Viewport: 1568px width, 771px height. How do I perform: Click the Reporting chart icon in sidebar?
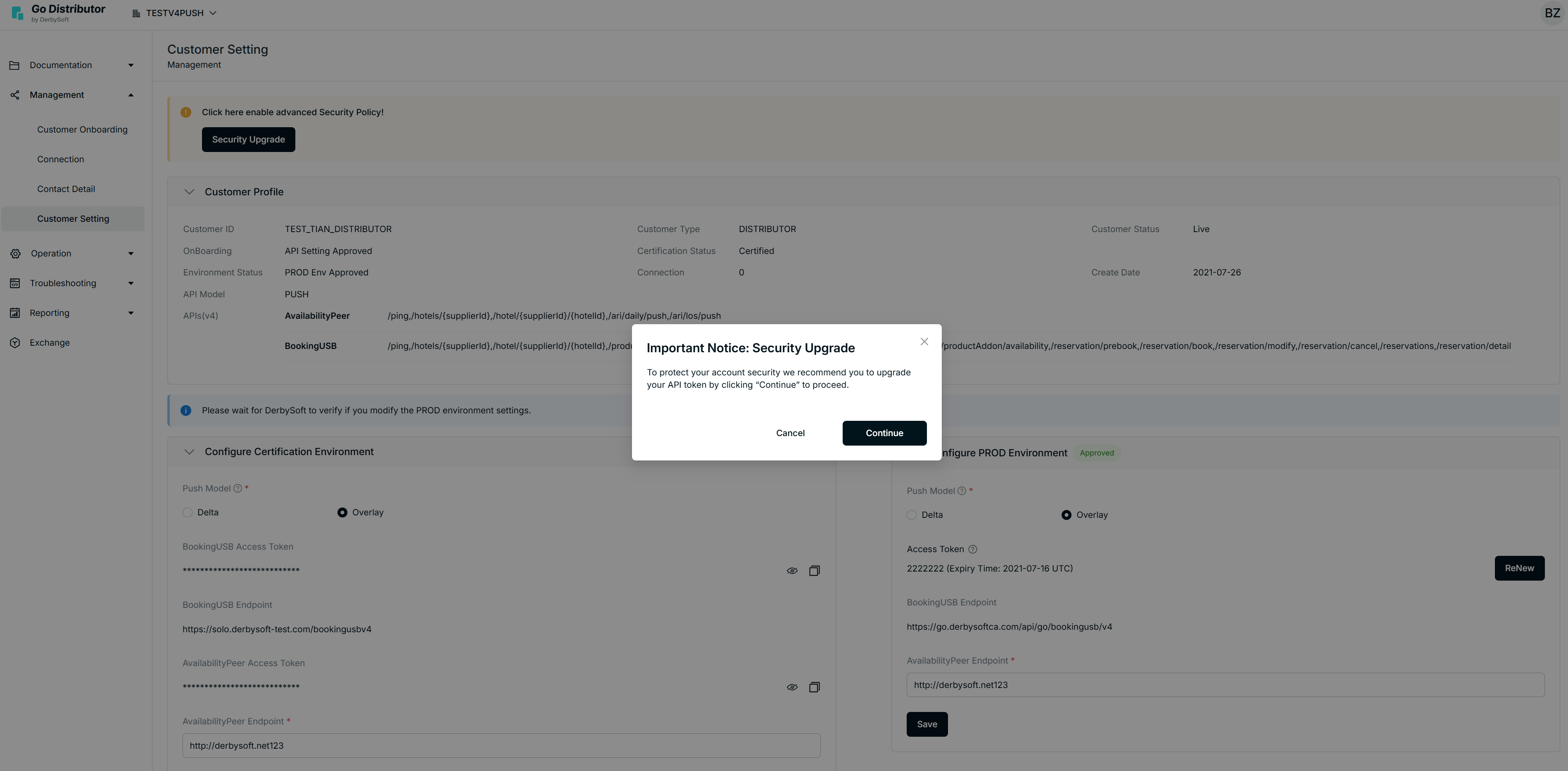[15, 313]
